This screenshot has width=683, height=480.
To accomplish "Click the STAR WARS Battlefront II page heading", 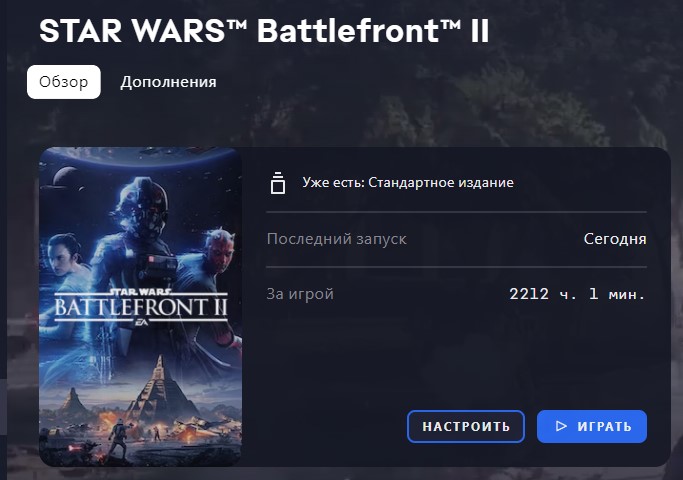I will click(264, 30).
